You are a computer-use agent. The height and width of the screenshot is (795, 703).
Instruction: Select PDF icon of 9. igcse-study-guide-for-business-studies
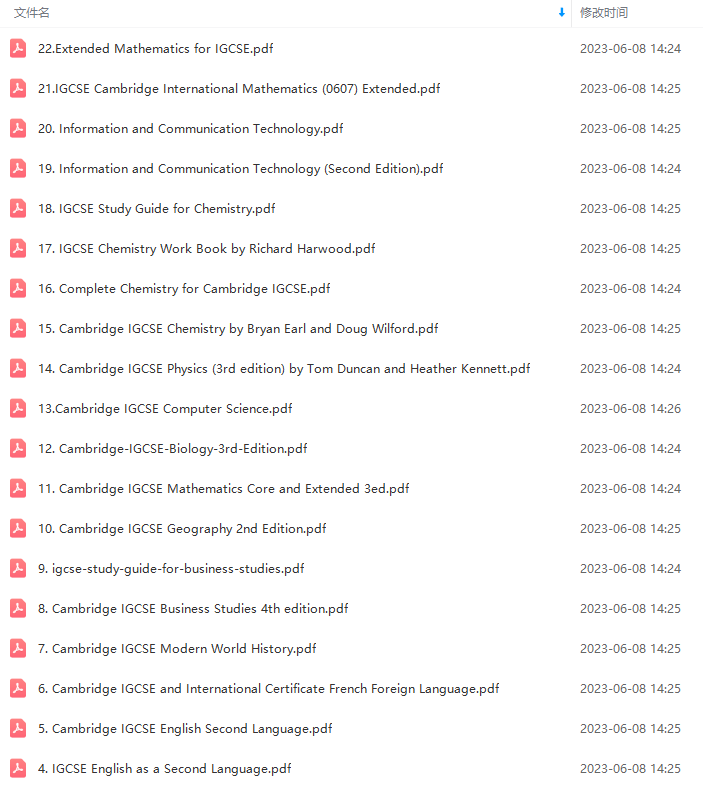click(x=18, y=568)
